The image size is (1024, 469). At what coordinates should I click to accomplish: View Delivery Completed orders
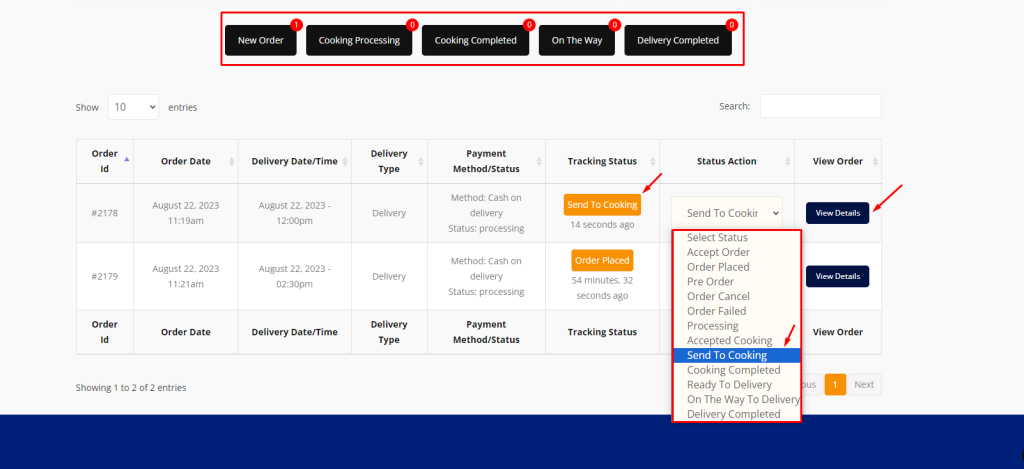pyautogui.click(x=678, y=41)
